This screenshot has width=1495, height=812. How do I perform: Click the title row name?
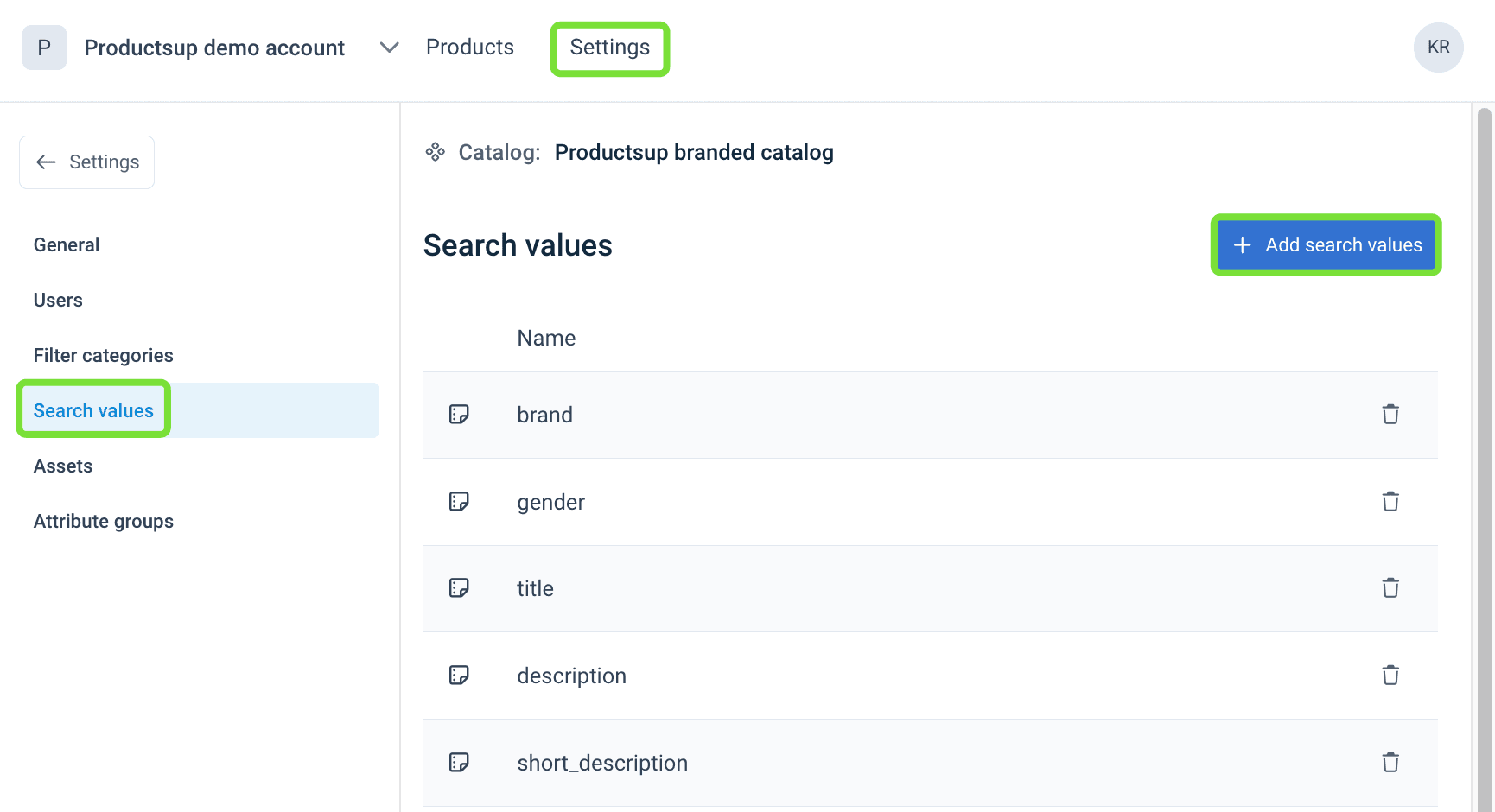tap(536, 588)
